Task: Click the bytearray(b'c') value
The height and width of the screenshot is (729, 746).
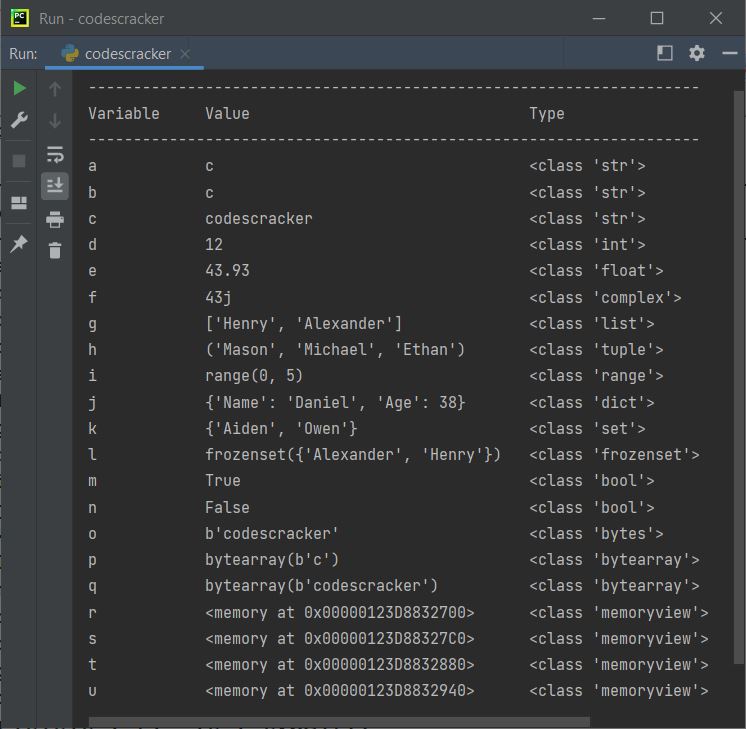Action: pyautogui.click(x=272, y=560)
